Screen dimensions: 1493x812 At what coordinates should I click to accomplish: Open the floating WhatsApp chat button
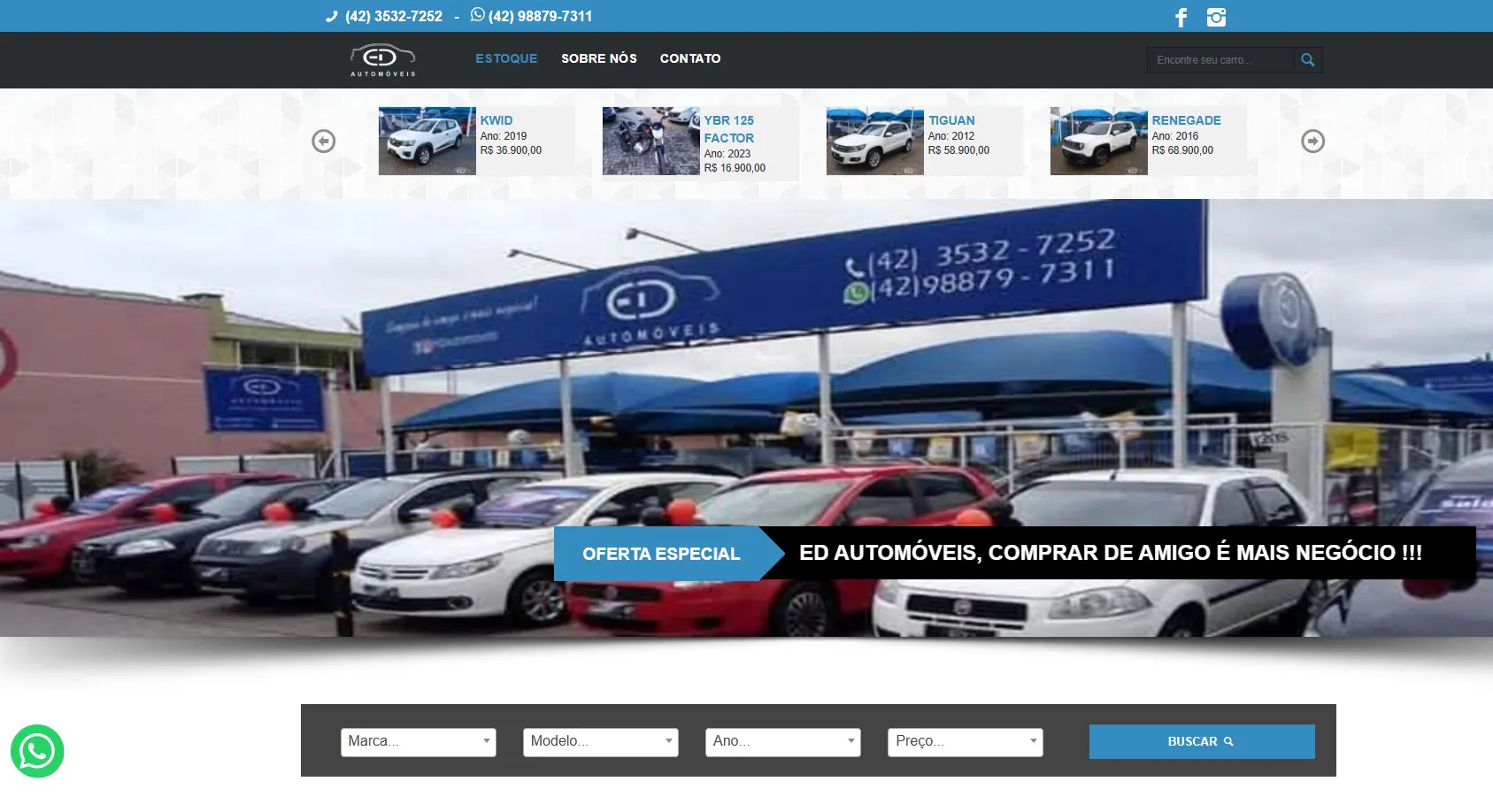click(37, 752)
